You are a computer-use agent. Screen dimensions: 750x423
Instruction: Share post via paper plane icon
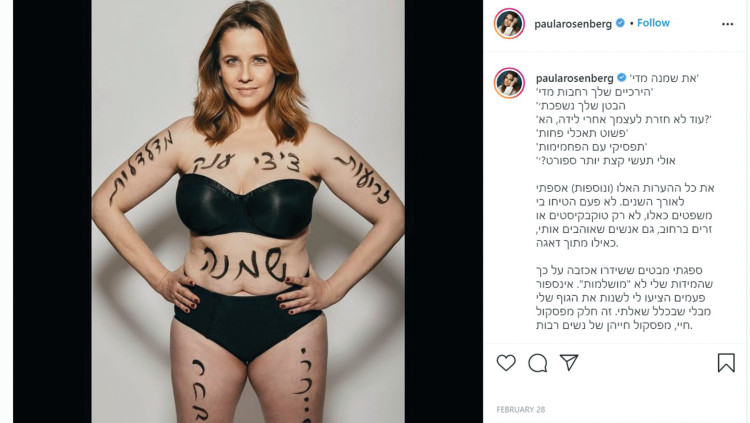(x=569, y=362)
